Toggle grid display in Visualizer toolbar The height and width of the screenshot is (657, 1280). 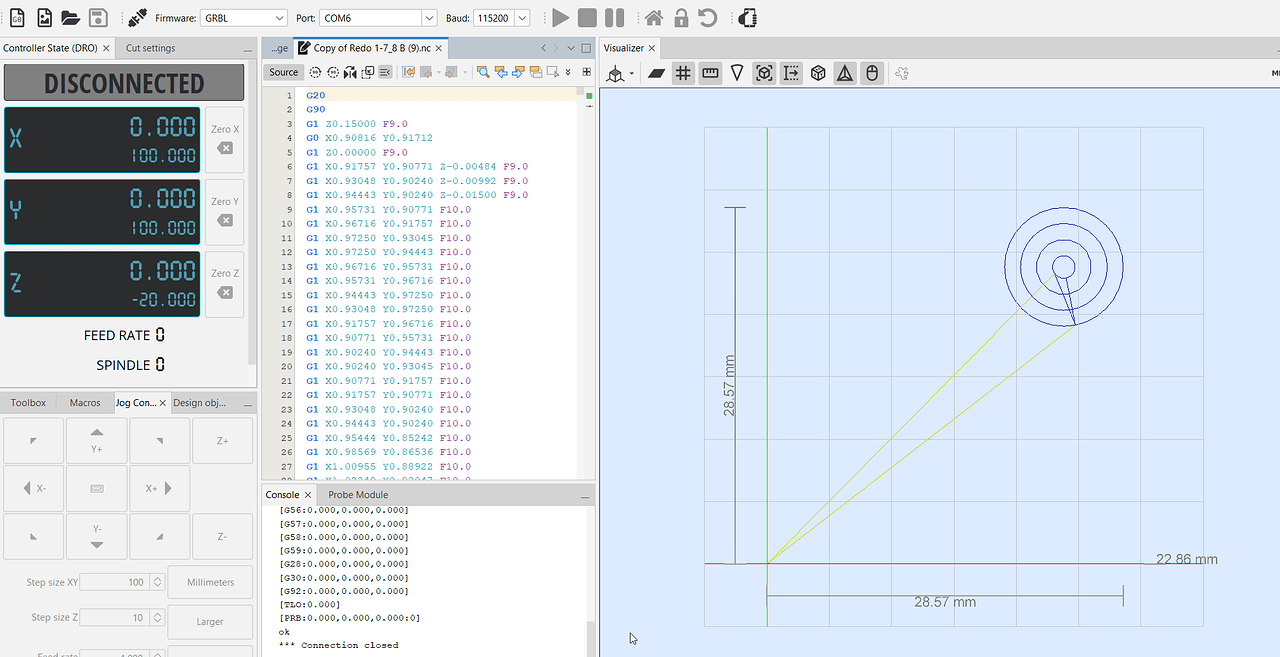coord(683,73)
